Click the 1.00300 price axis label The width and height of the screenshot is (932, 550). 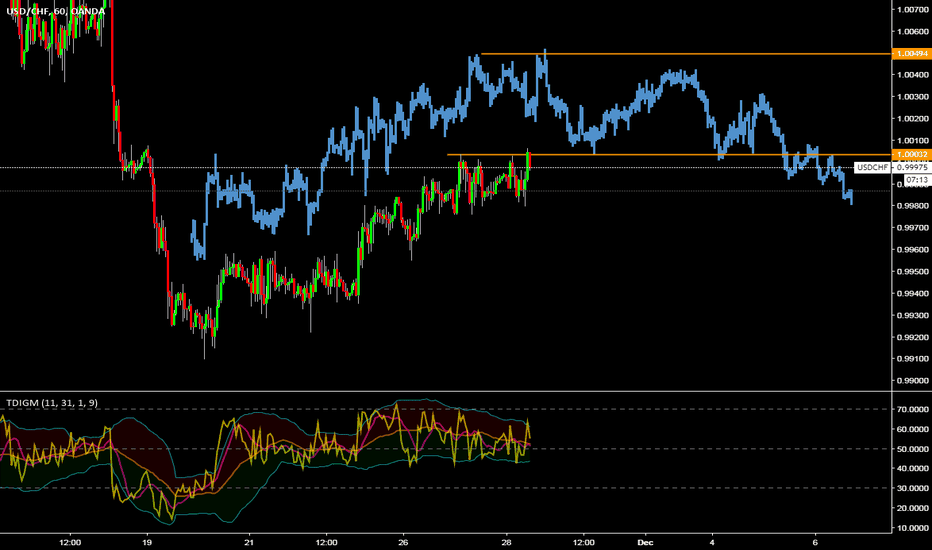[x=913, y=97]
